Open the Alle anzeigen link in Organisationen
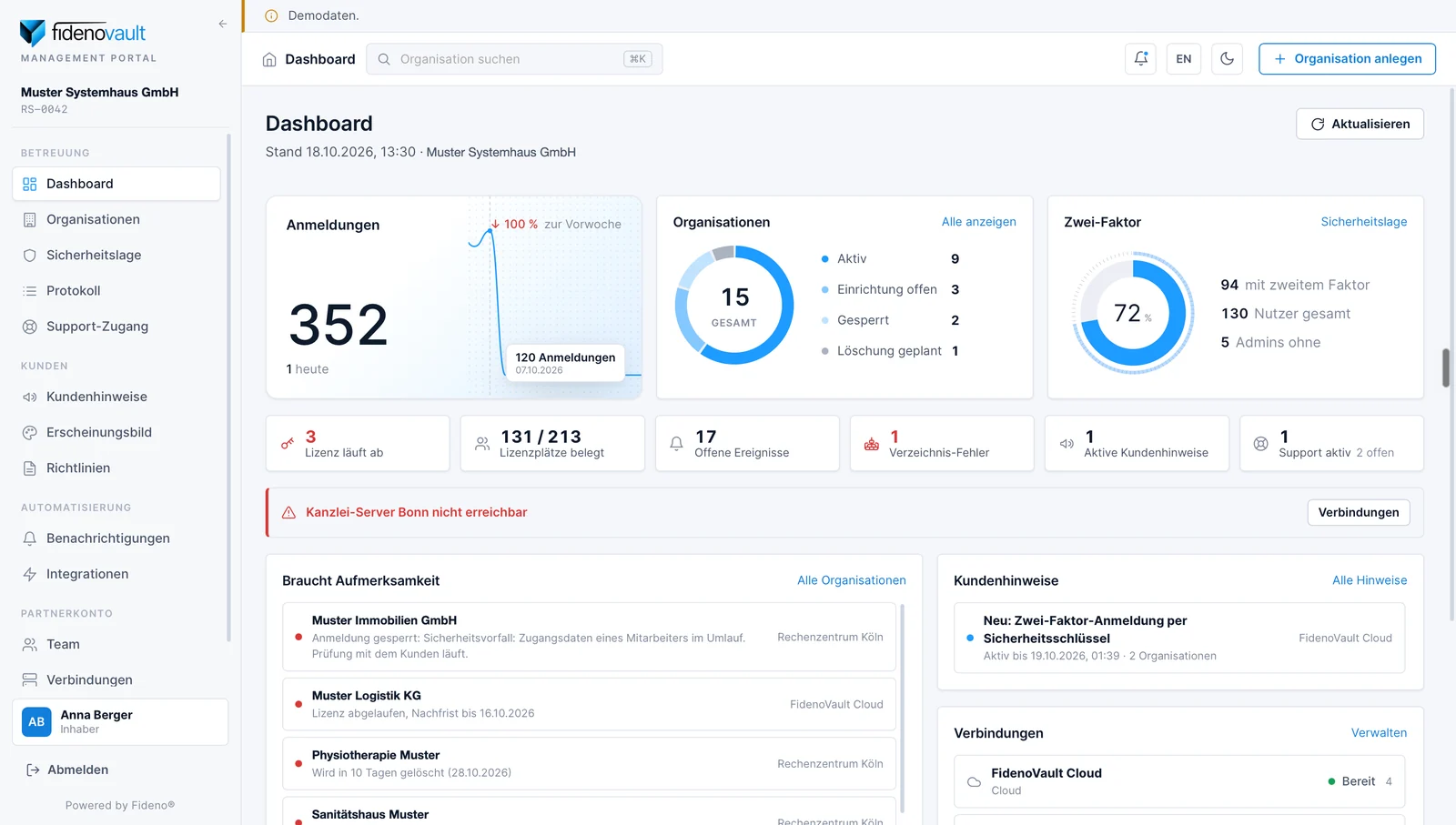1456x825 pixels. (978, 222)
